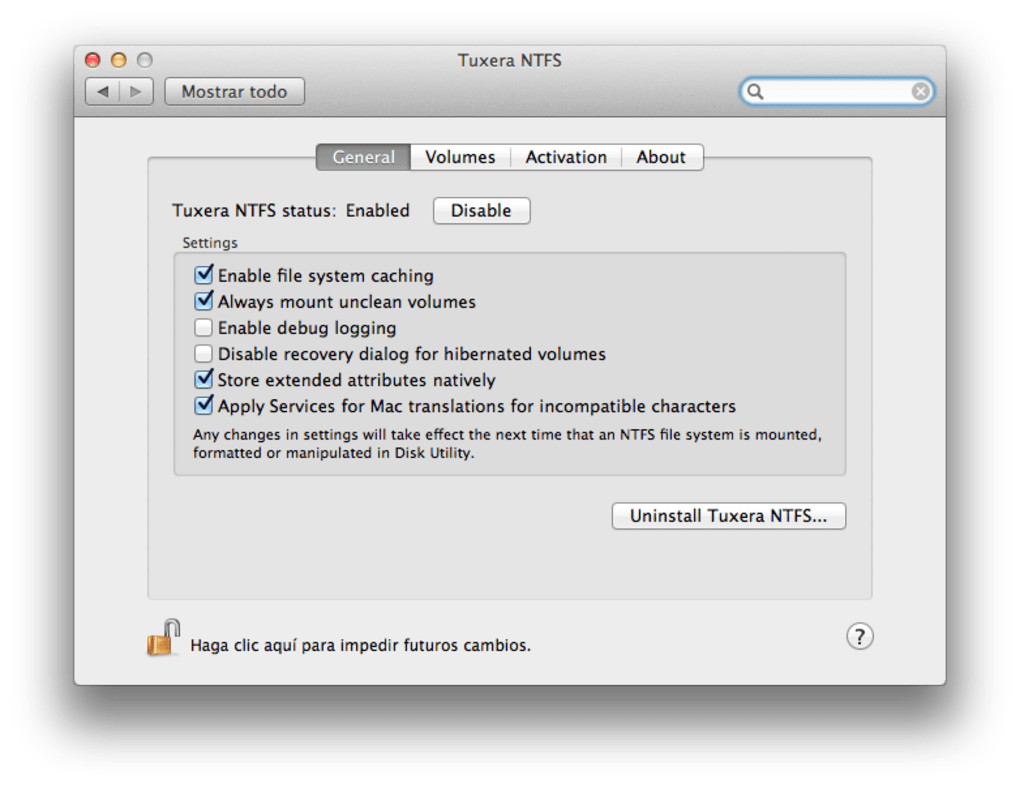Open help with the question mark button

(x=859, y=636)
